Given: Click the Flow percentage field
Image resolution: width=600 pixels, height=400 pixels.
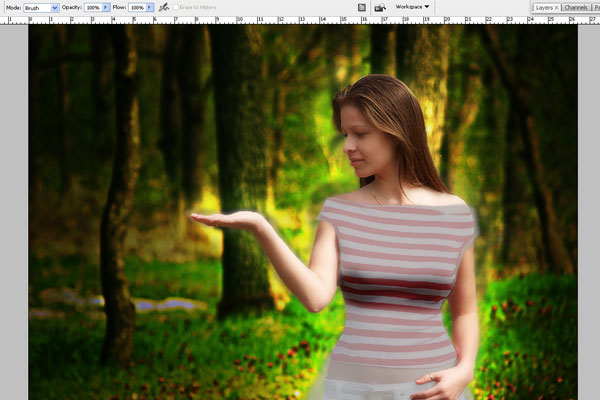Looking at the screenshot, I should 136,7.
